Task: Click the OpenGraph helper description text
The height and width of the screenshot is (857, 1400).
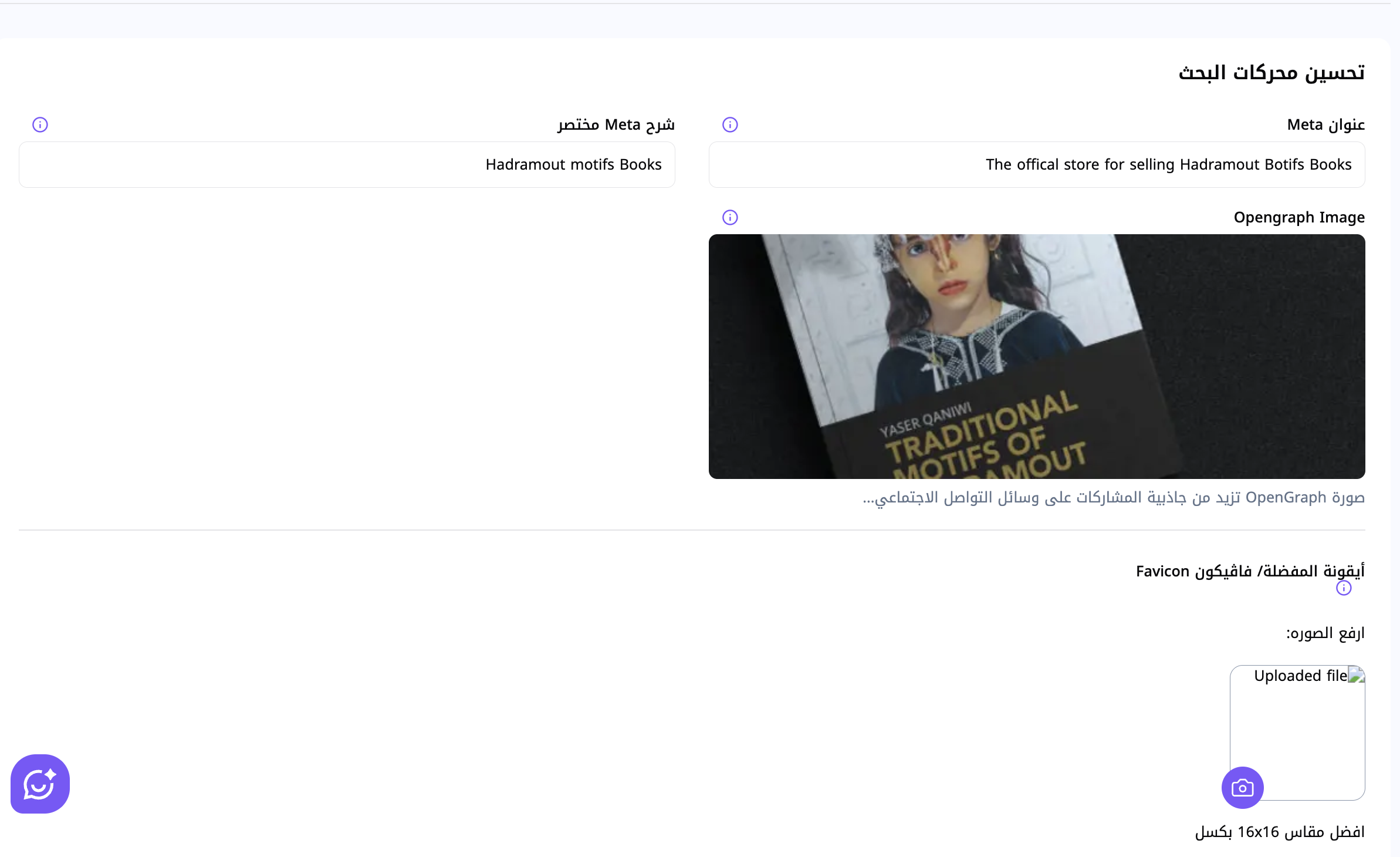Action: pos(1114,498)
